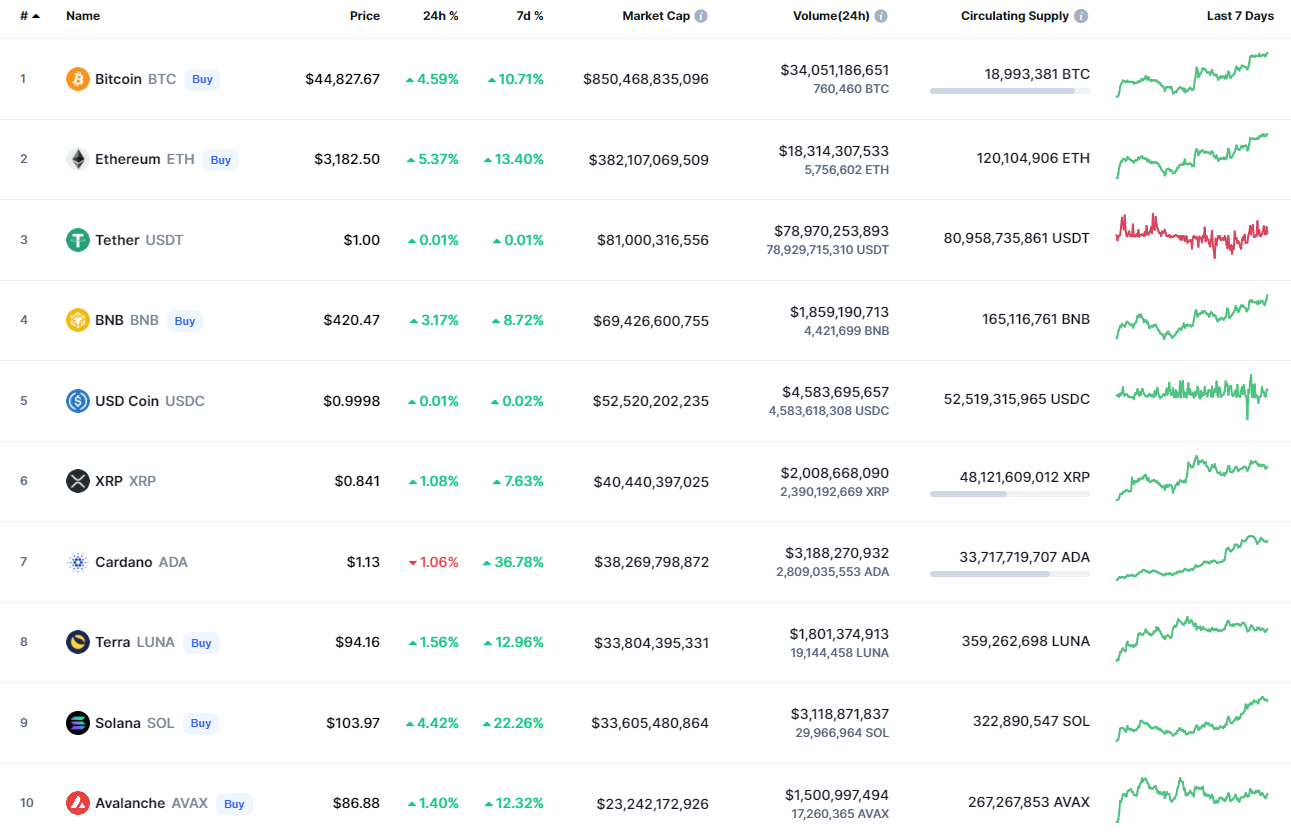The height and width of the screenshot is (836, 1291).
Task: Click Buy button next to BNB
Action: coord(185,321)
